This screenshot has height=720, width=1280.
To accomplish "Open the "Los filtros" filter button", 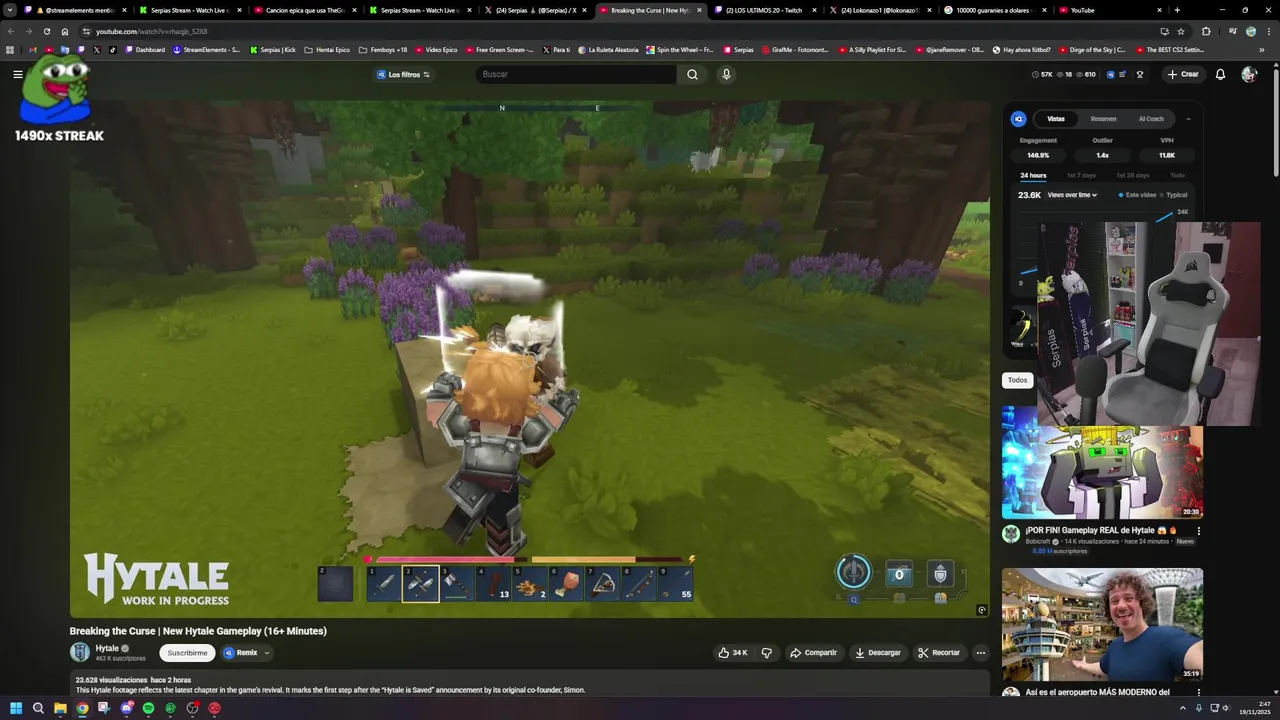I will (403, 74).
